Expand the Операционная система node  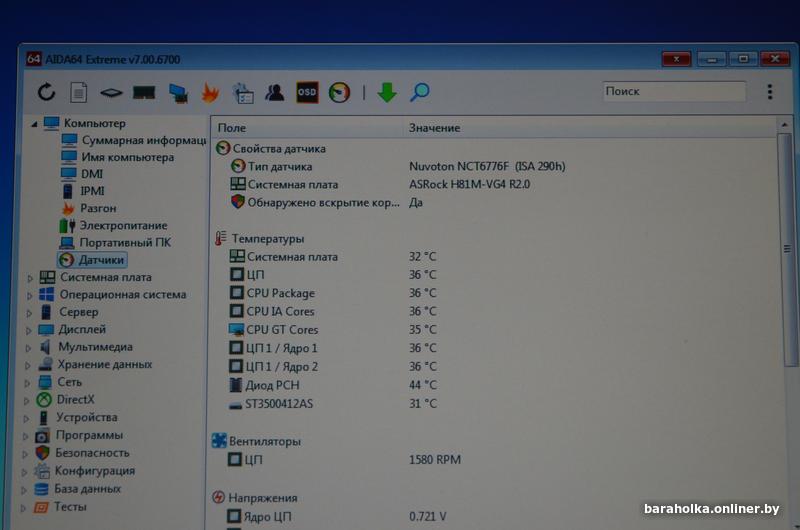[x=29, y=295]
